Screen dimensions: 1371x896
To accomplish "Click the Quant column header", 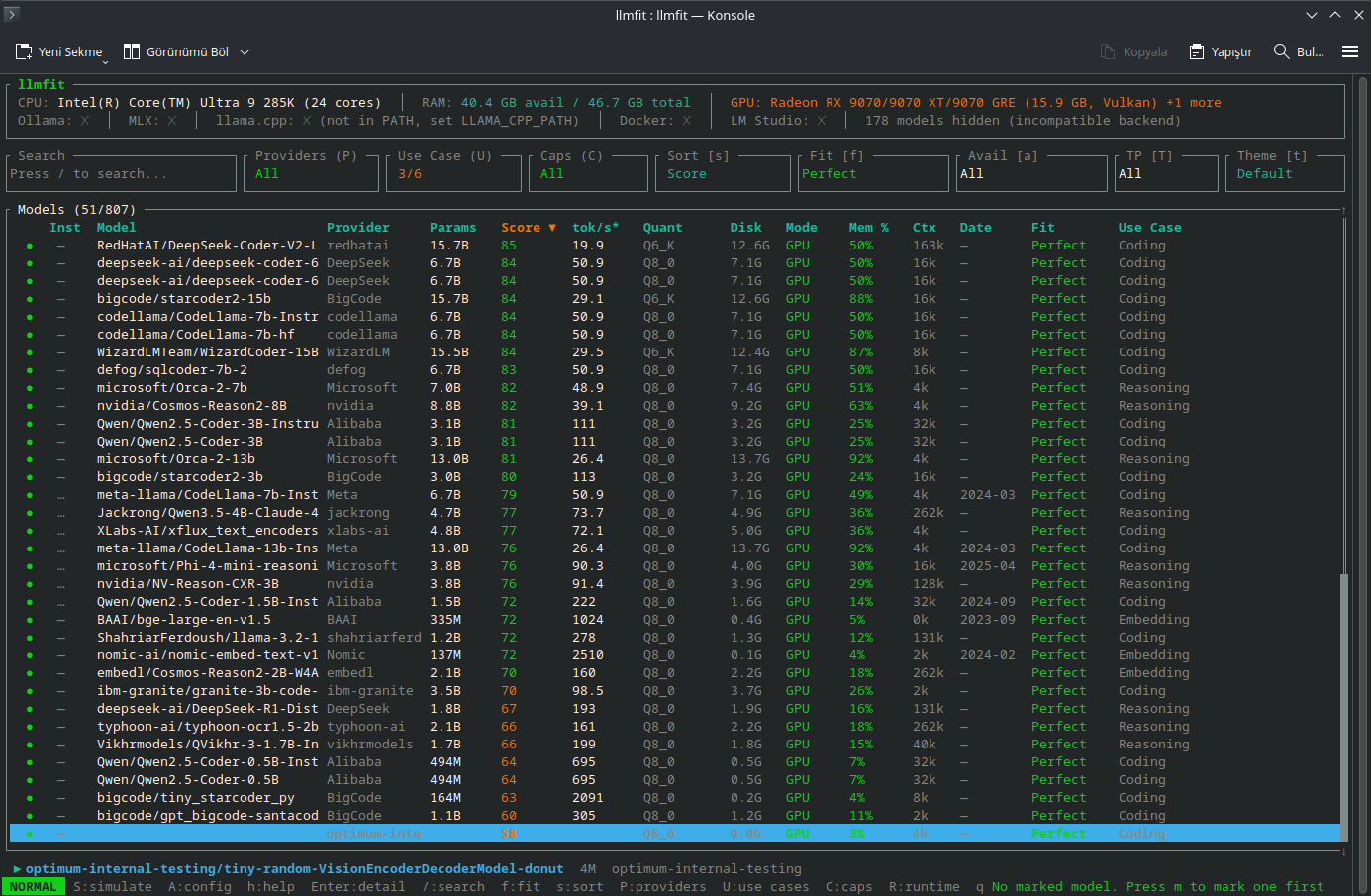I will (x=663, y=228).
